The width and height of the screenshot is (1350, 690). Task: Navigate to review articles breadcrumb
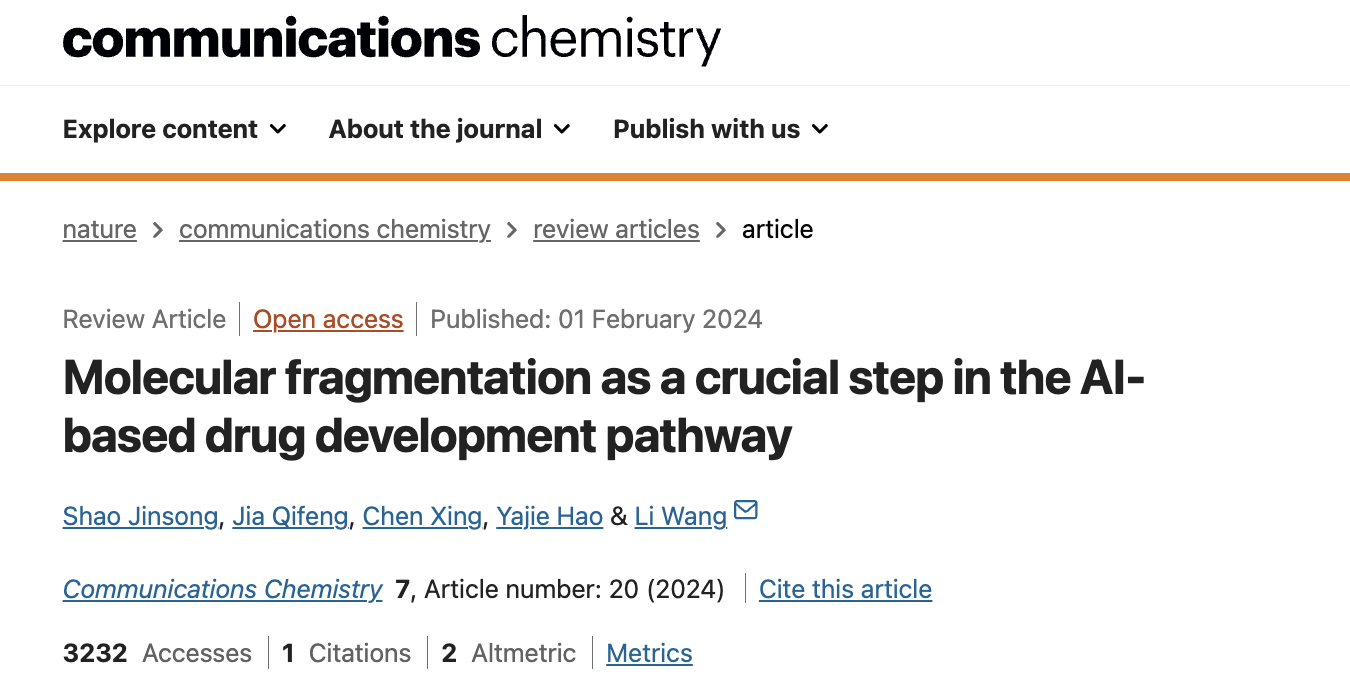click(616, 229)
